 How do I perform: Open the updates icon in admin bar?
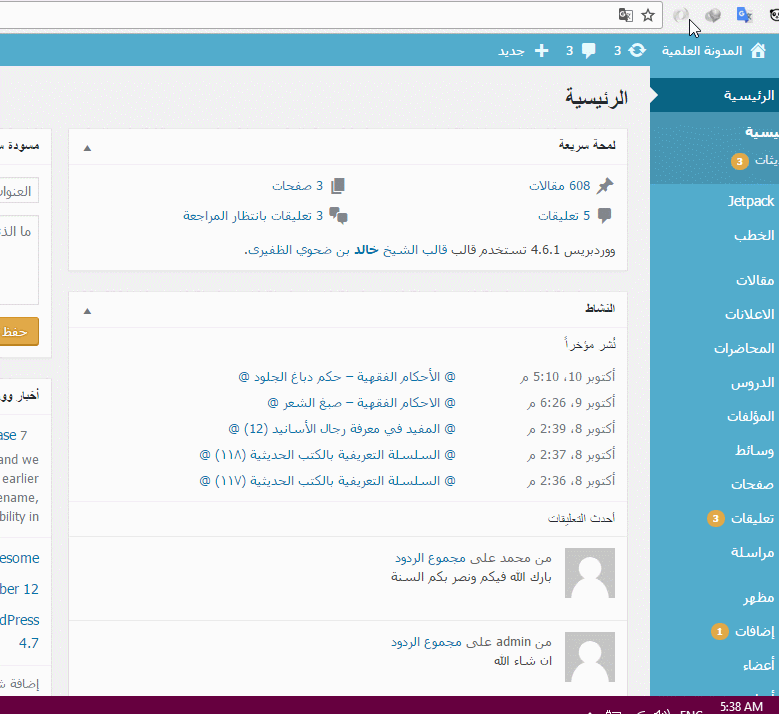point(637,50)
